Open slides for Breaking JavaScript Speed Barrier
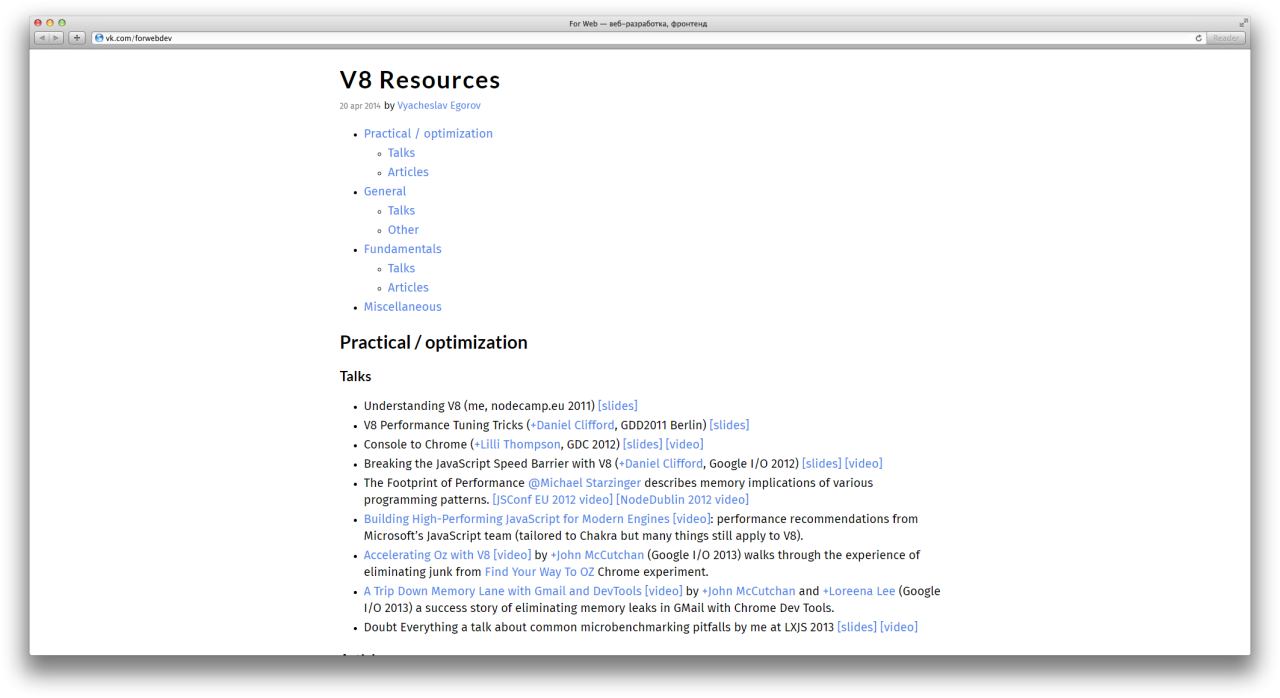1280x698 pixels. pyautogui.click(x=821, y=463)
